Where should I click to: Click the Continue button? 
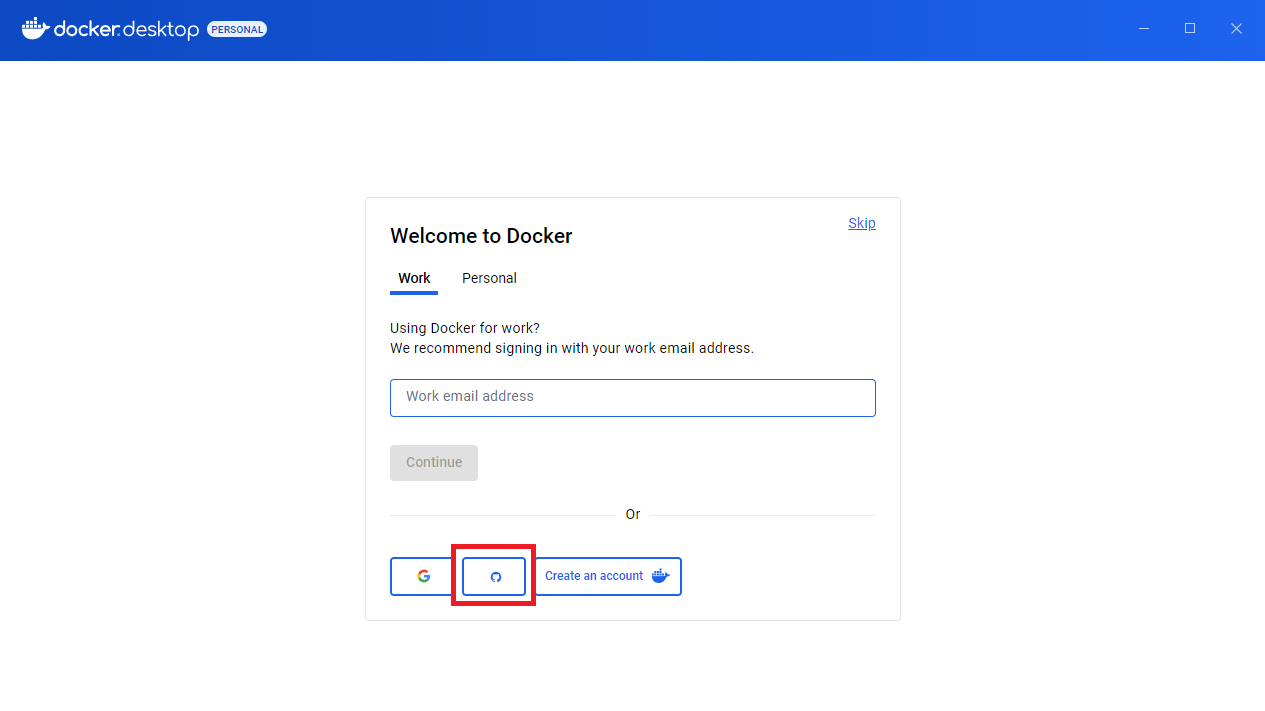[434, 462]
